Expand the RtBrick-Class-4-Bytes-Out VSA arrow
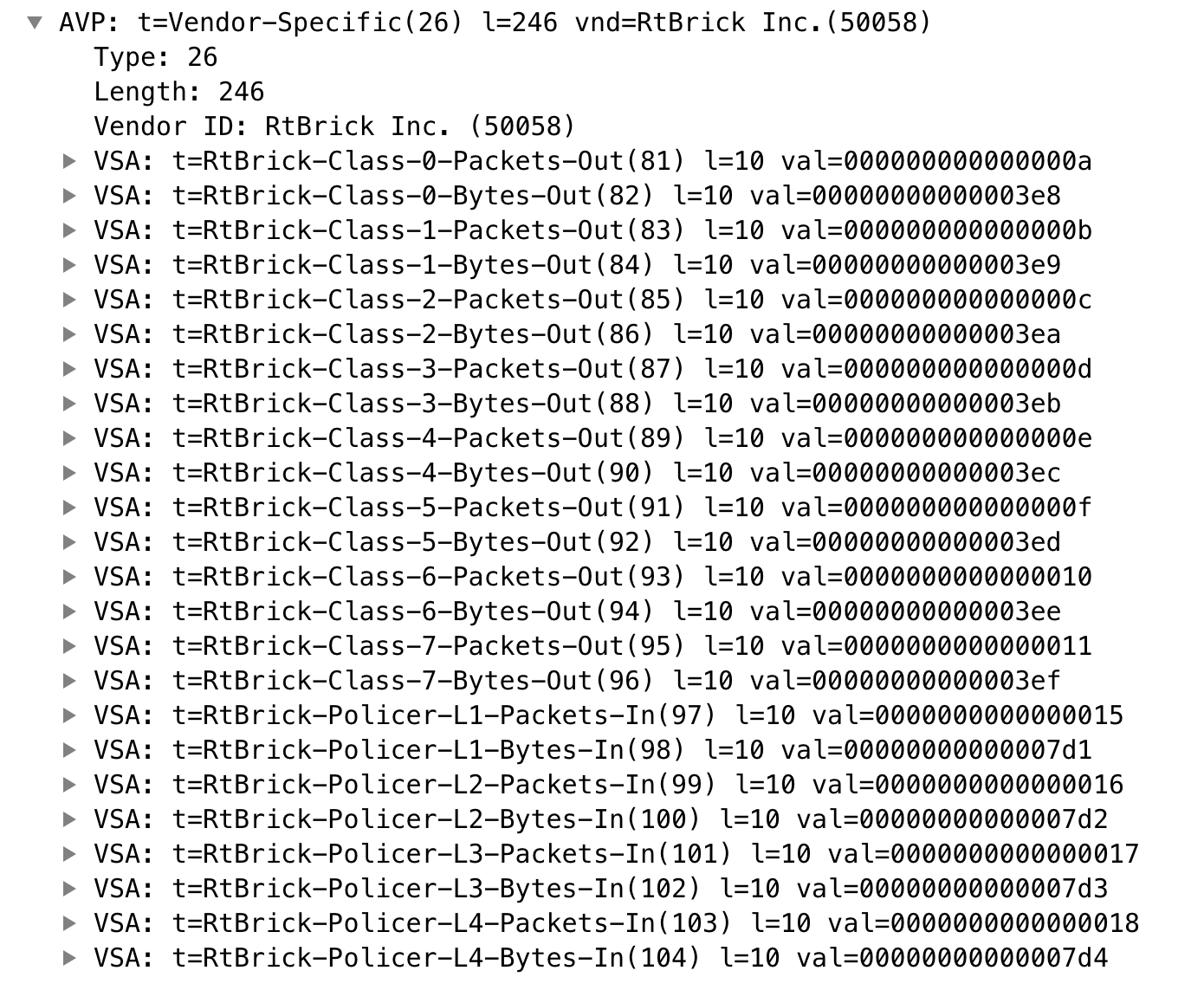Image resolution: width=1204 pixels, height=1003 pixels. coord(69,473)
